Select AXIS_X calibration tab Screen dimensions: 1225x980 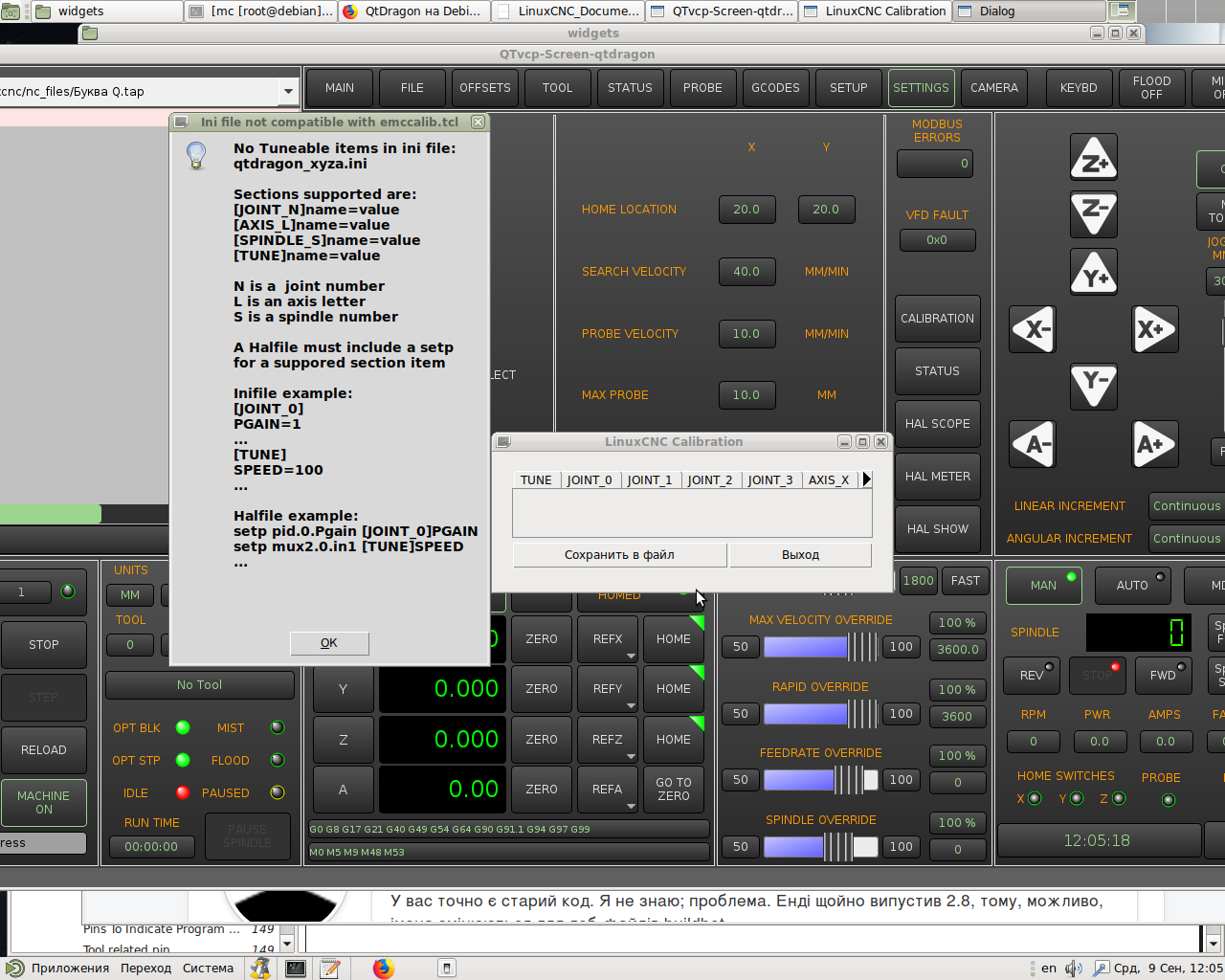click(829, 479)
